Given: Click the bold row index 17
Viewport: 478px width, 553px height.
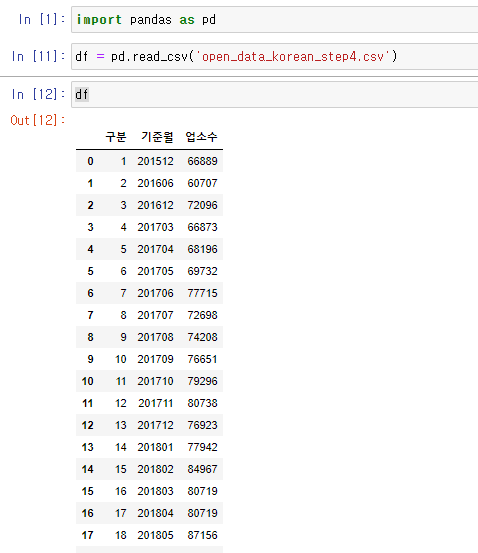Looking at the screenshot, I should (87, 535).
